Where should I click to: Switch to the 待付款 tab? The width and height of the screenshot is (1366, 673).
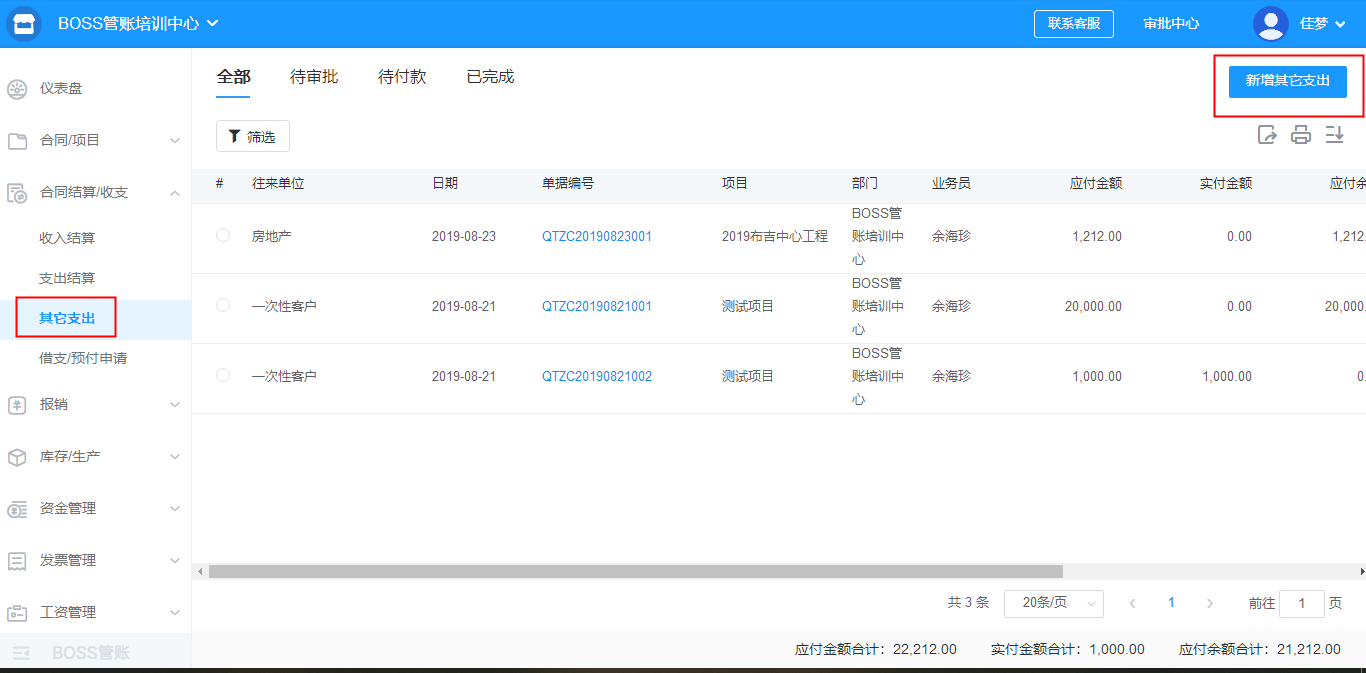click(x=402, y=77)
